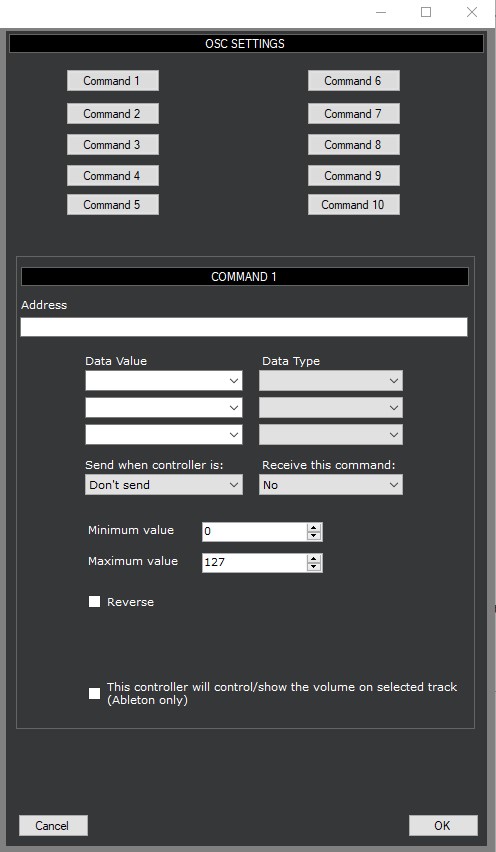The image size is (496, 852).
Task: Choose the Command 10 button
Action: pos(354,205)
